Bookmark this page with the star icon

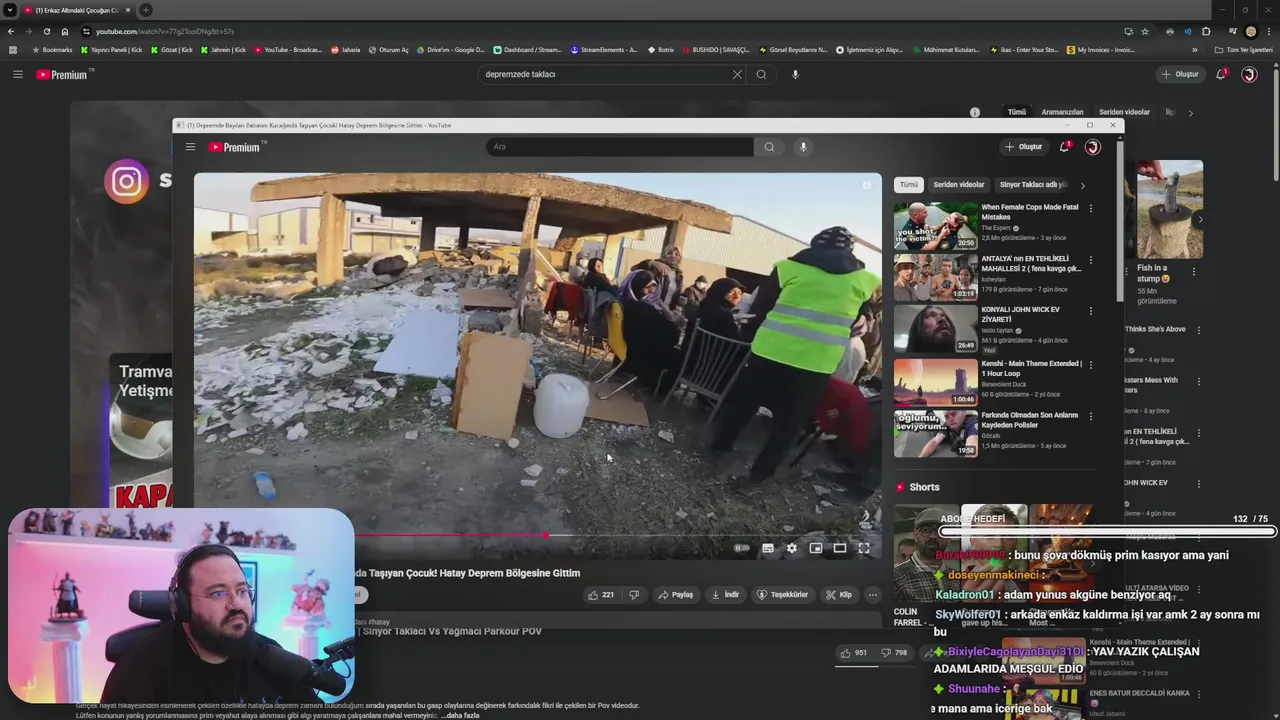[1145, 31]
